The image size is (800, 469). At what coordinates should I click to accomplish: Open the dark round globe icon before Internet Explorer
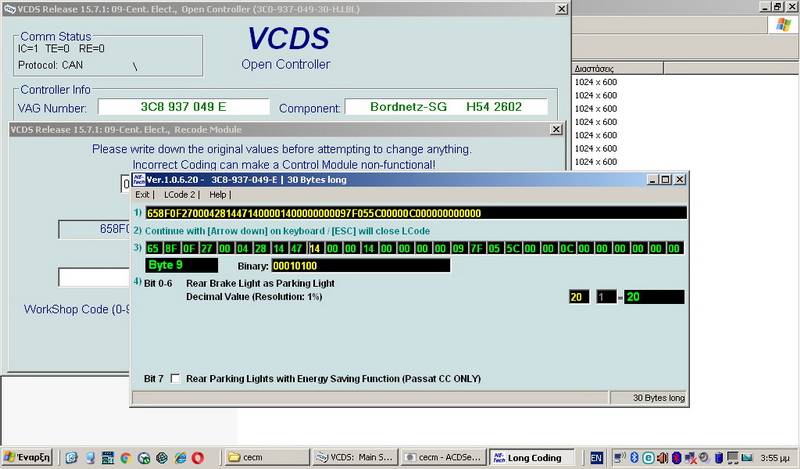pyautogui.click(x=162, y=458)
